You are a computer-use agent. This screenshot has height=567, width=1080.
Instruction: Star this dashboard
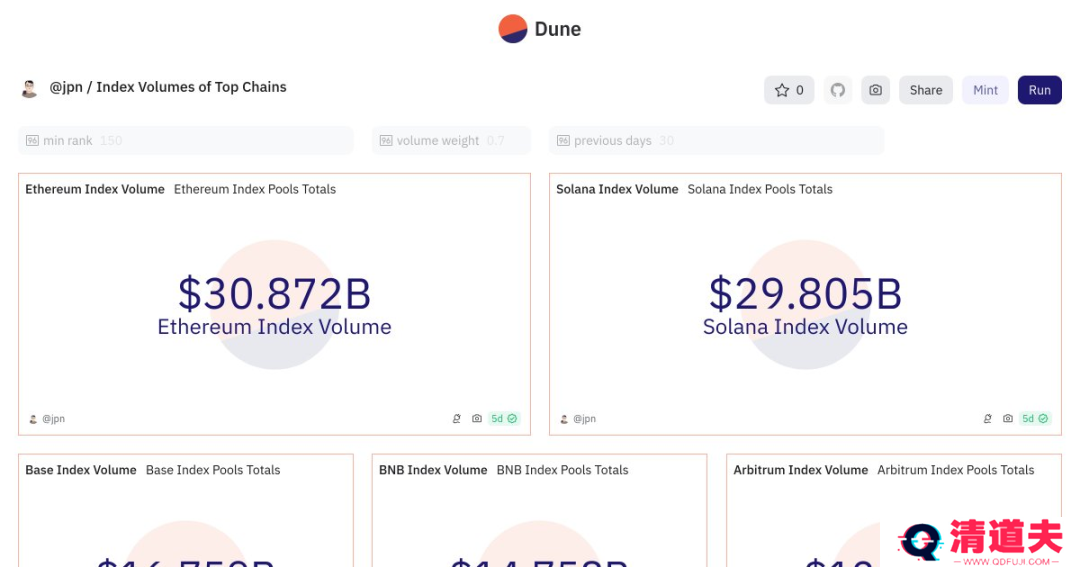click(x=789, y=90)
